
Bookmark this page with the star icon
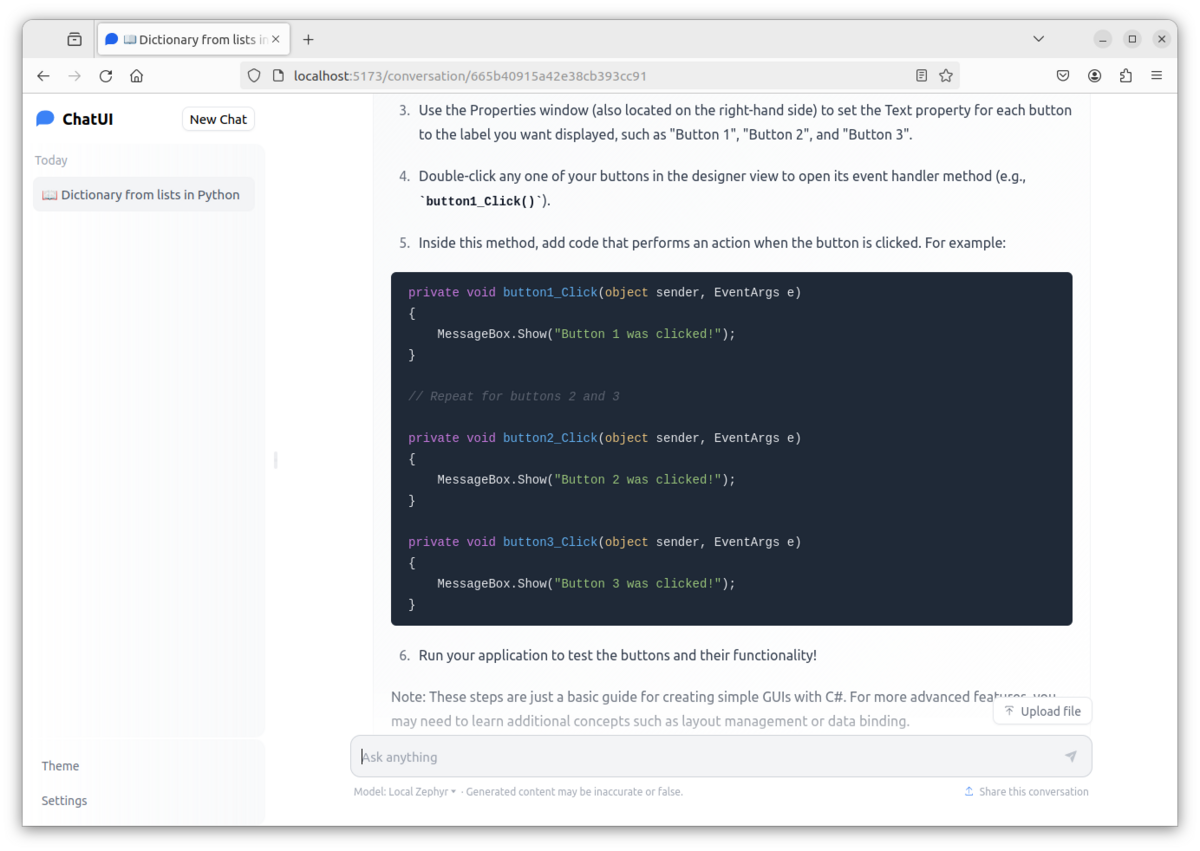point(946,76)
